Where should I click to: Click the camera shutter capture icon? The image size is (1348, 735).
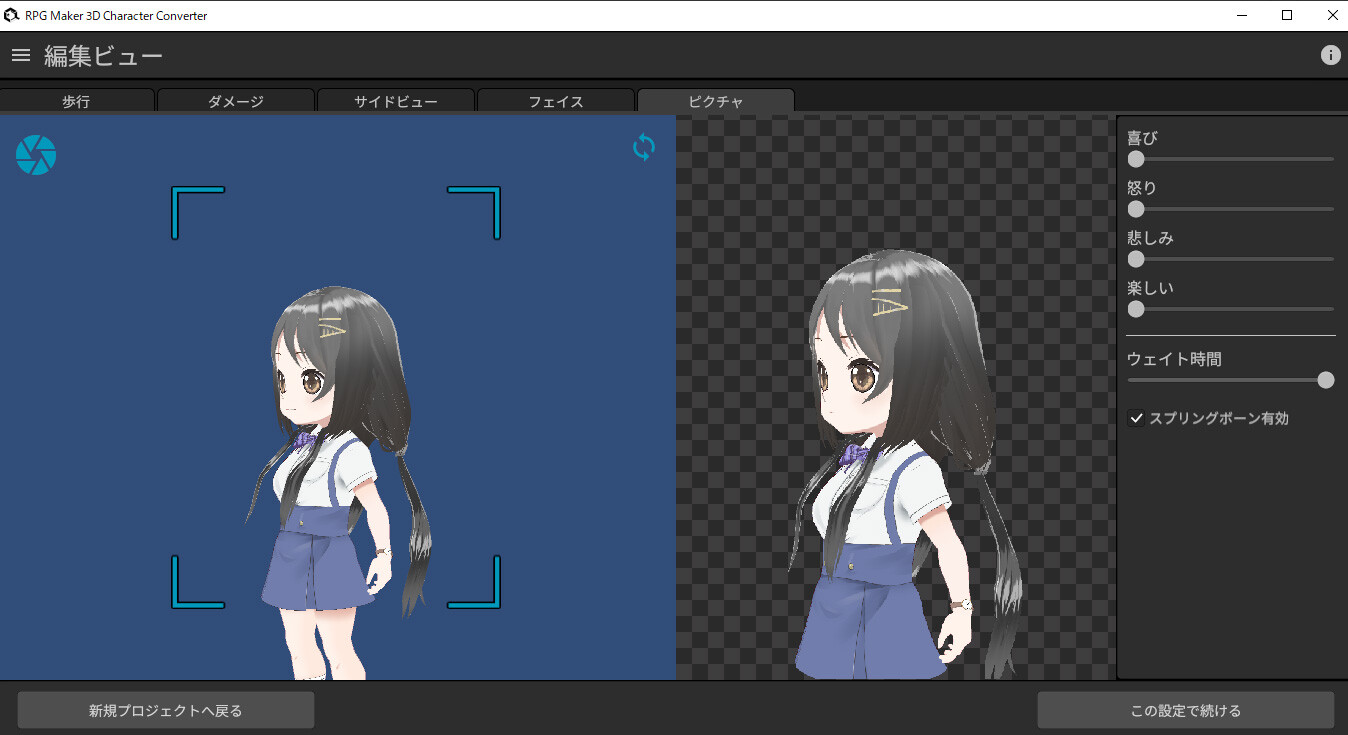[x=36, y=155]
